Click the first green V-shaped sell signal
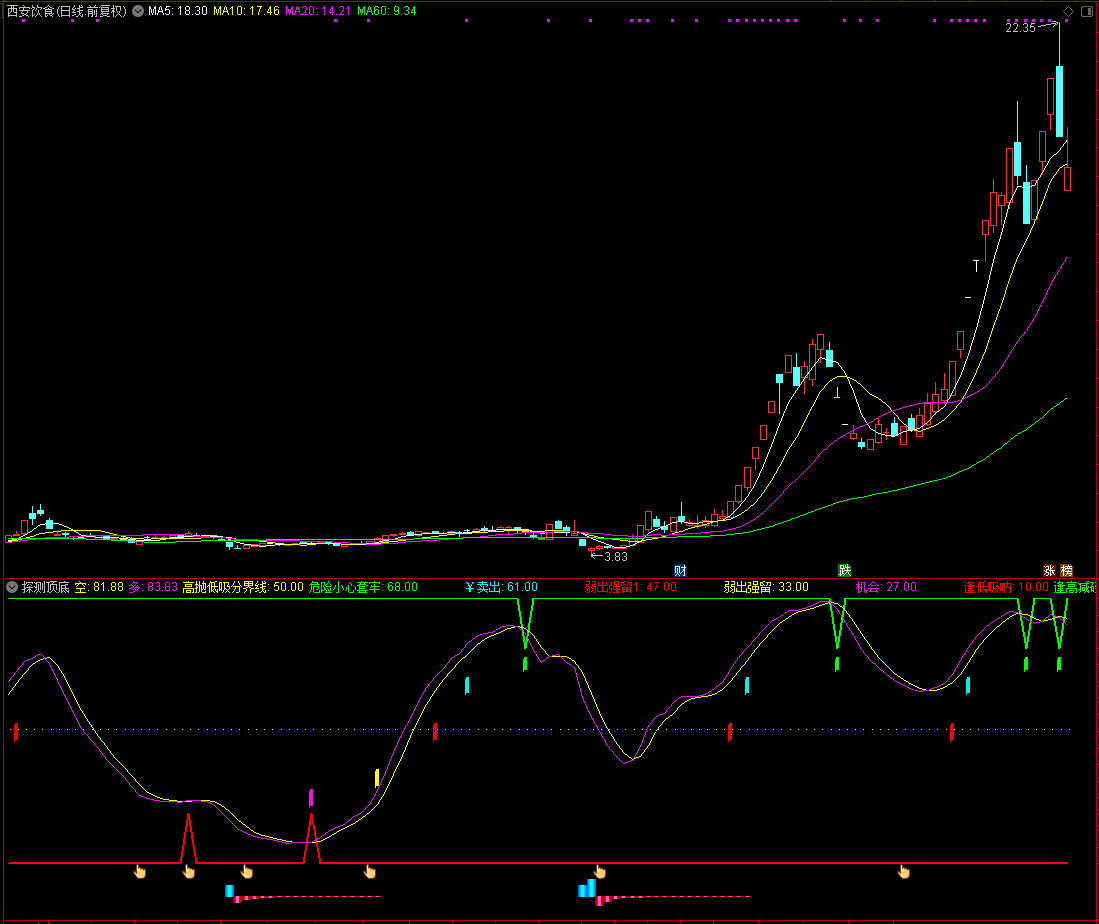Viewport: 1099px width, 924px height. (x=525, y=623)
